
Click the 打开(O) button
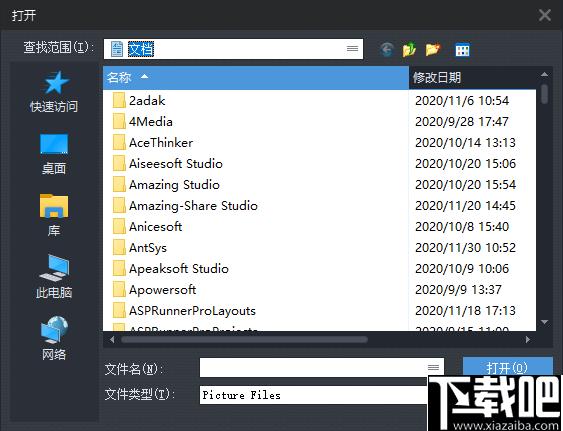507,367
